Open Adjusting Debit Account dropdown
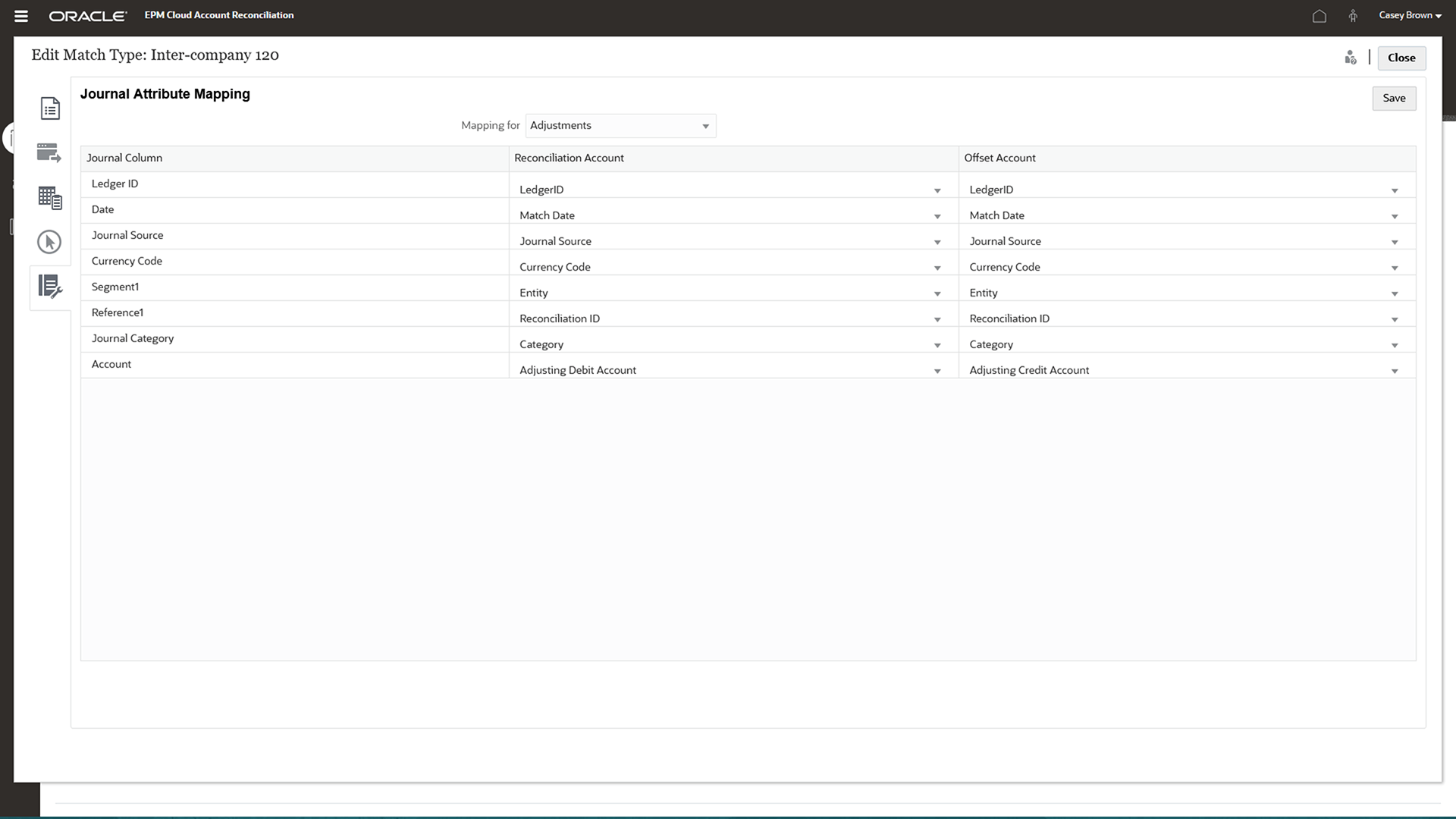1456x819 pixels. point(937,371)
